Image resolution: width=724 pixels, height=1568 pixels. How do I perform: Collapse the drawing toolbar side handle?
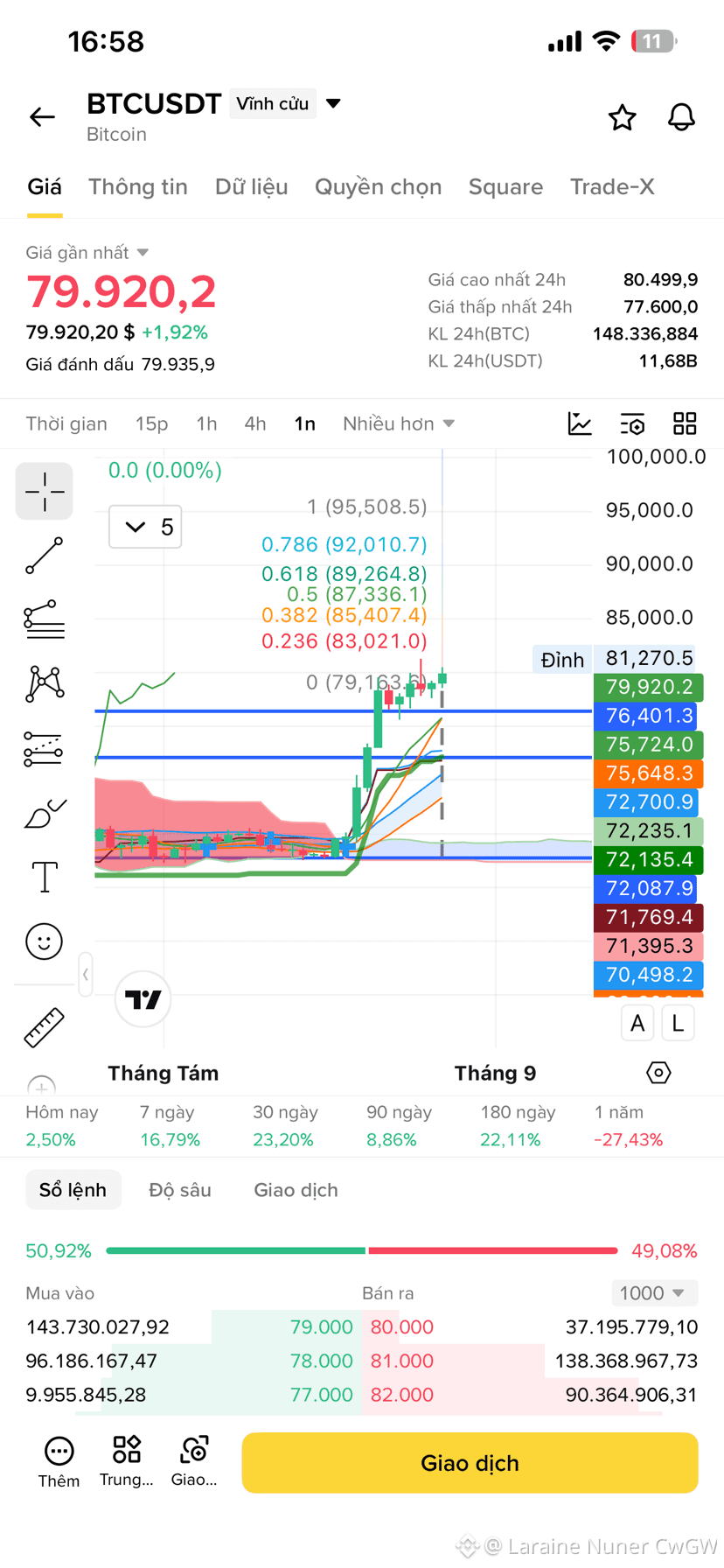pos(86,974)
